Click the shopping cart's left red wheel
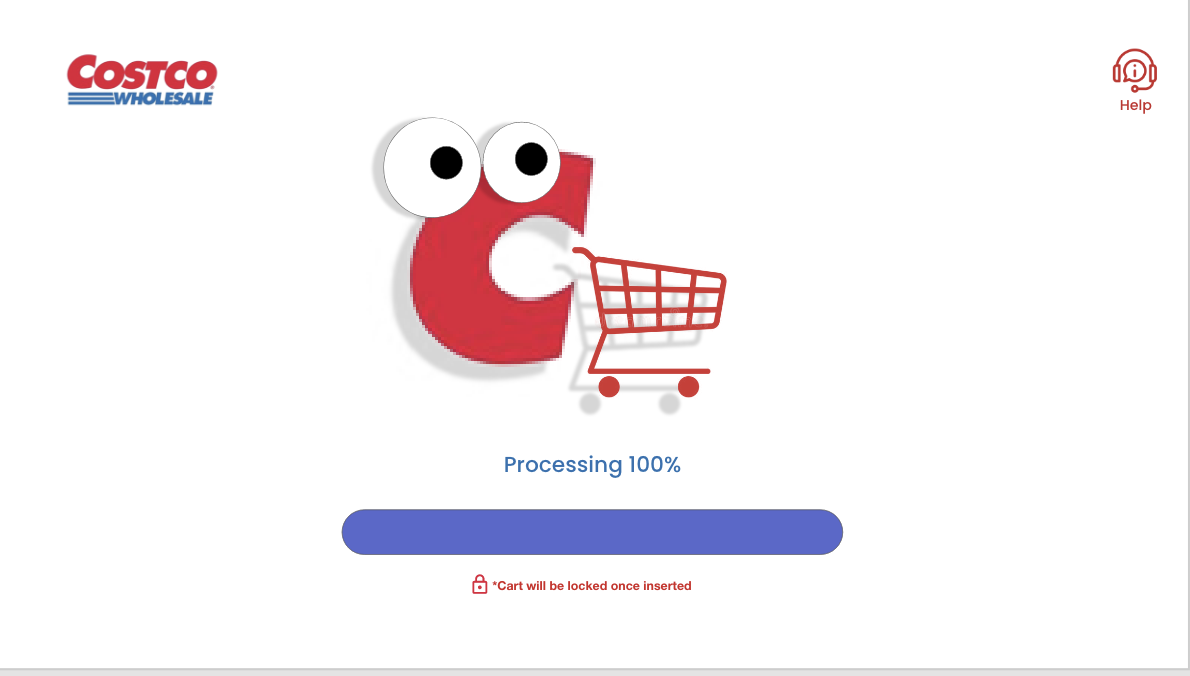The height and width of the screenshot is (676, 1190). click(609, 387)
